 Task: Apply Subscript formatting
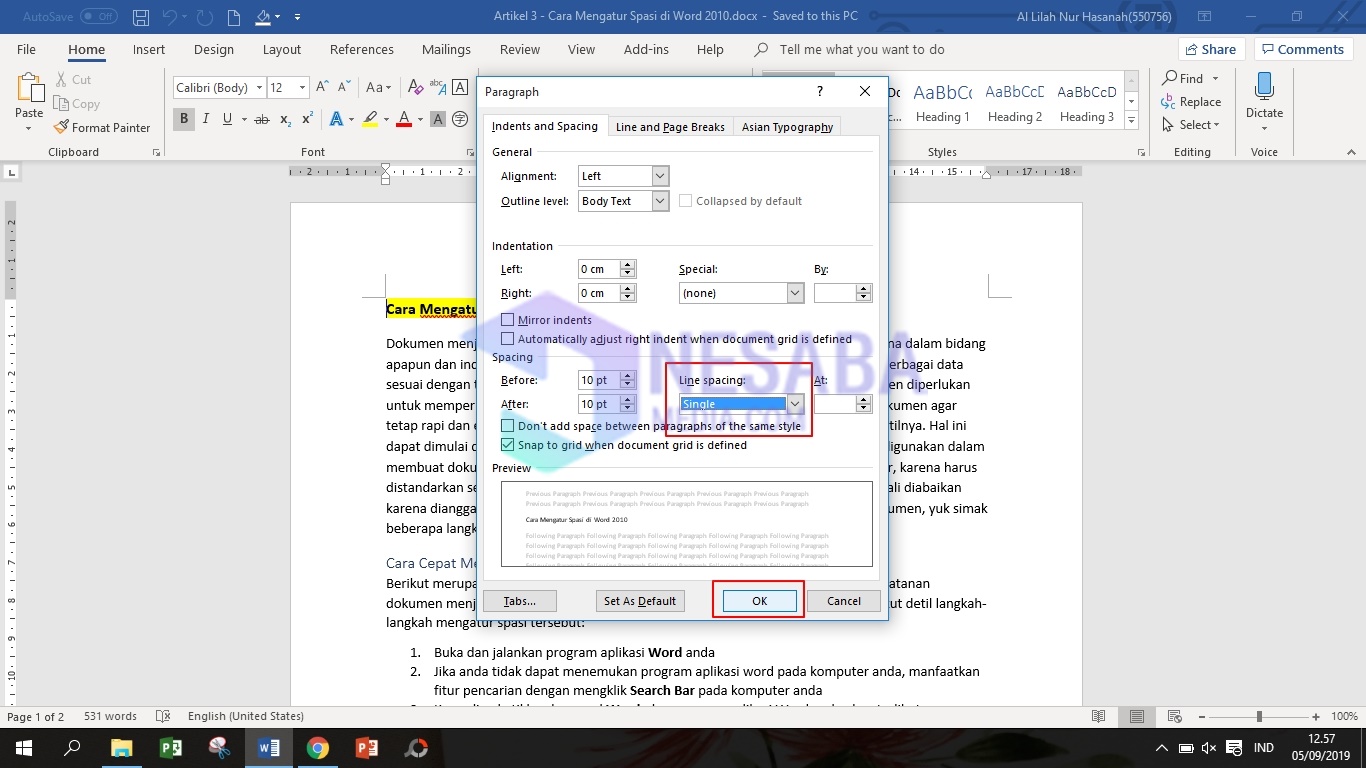pos(285,119)
